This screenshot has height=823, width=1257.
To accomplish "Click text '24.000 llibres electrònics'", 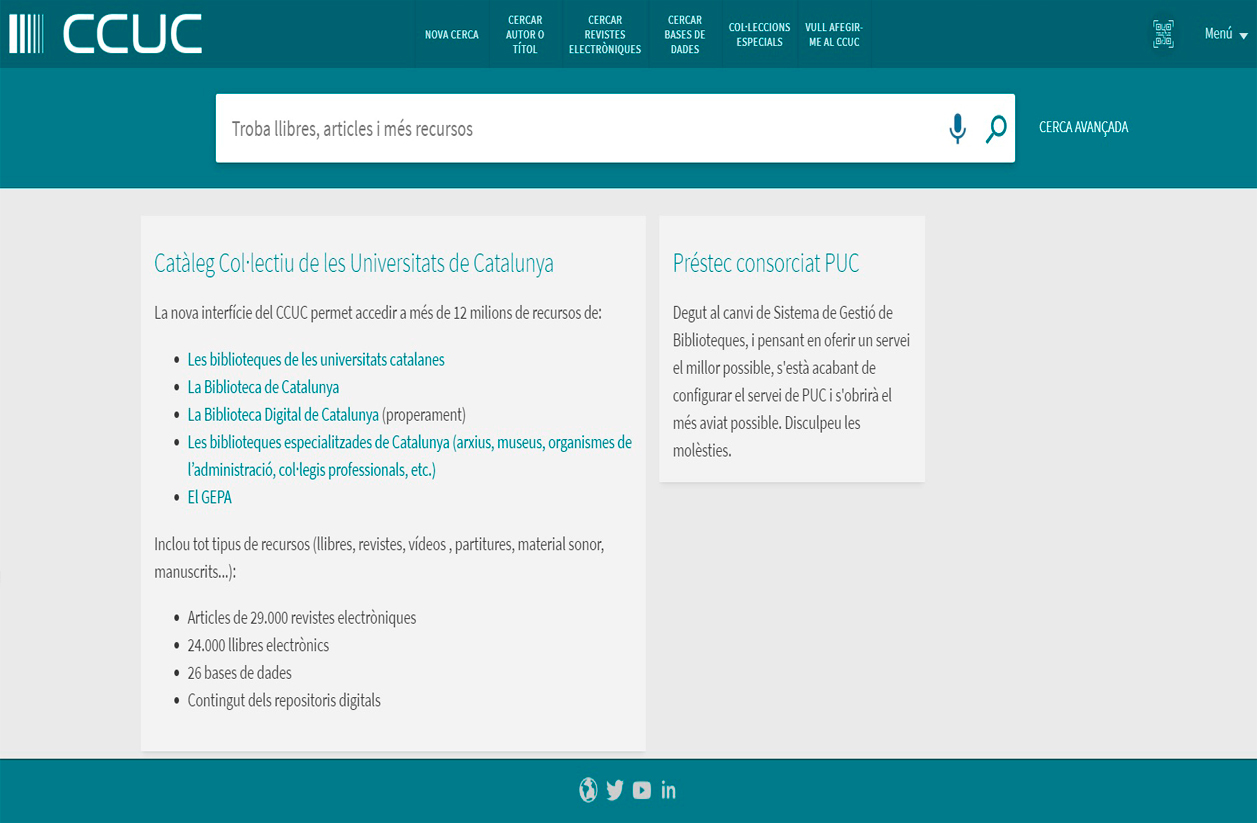I will [x=258, y=645].
